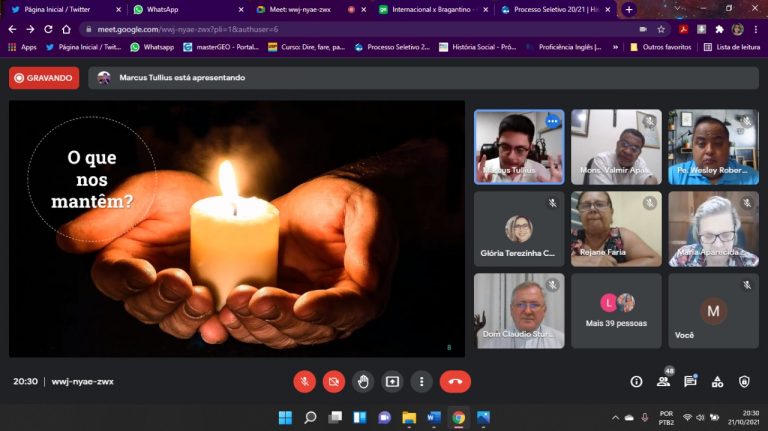
Task: Raise hand in the meeting
Action: [363, 381]
